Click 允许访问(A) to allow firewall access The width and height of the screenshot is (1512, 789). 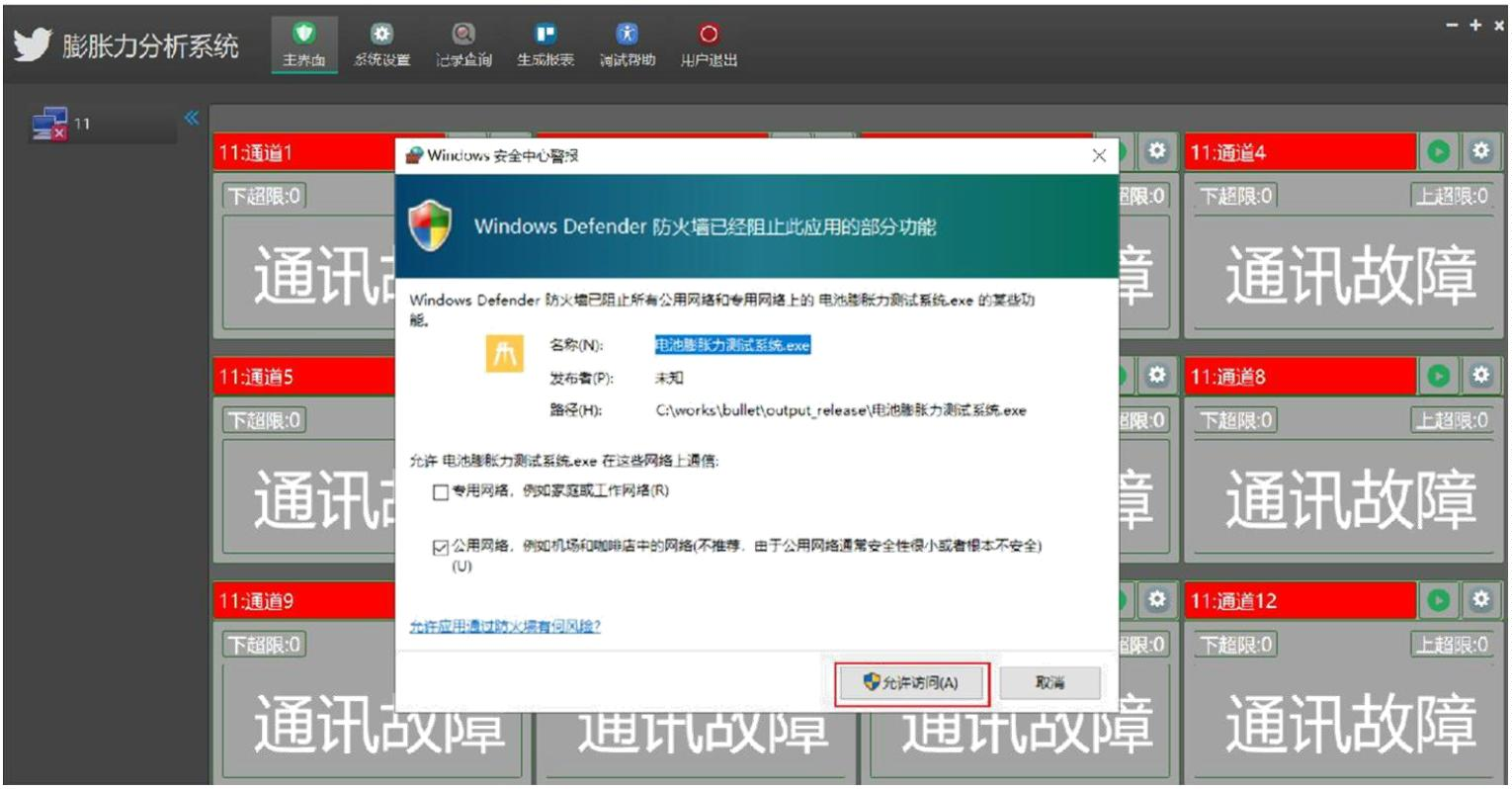909,681
